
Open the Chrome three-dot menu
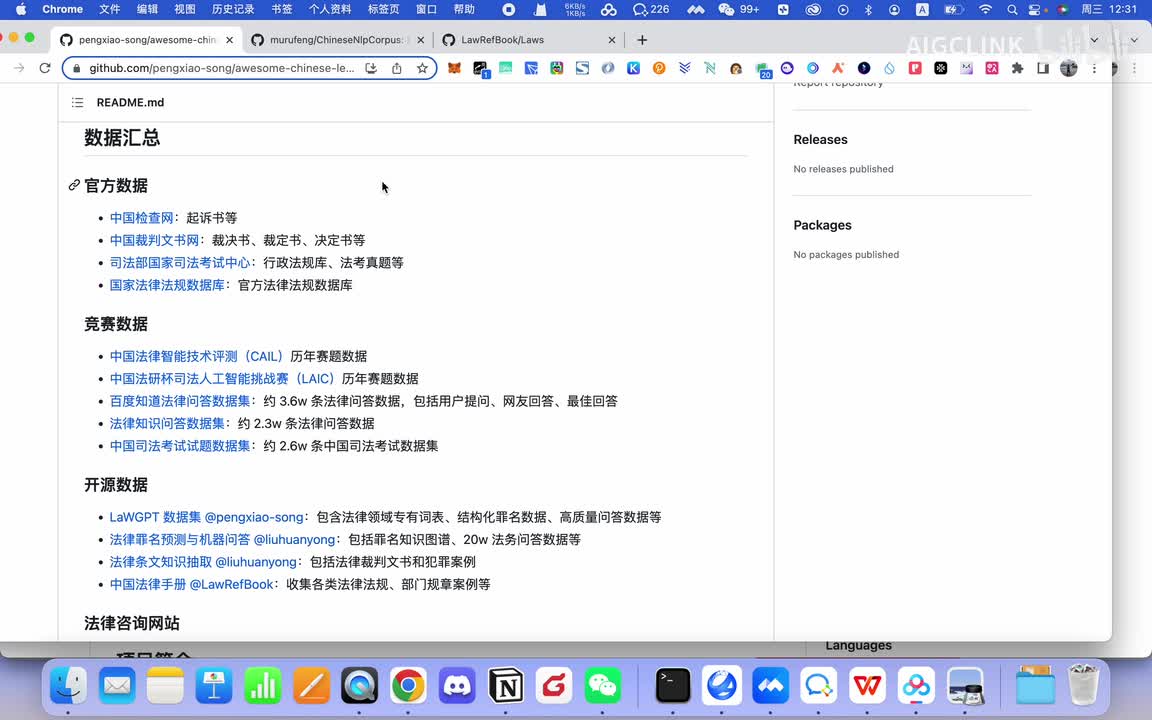(1095, 68)
